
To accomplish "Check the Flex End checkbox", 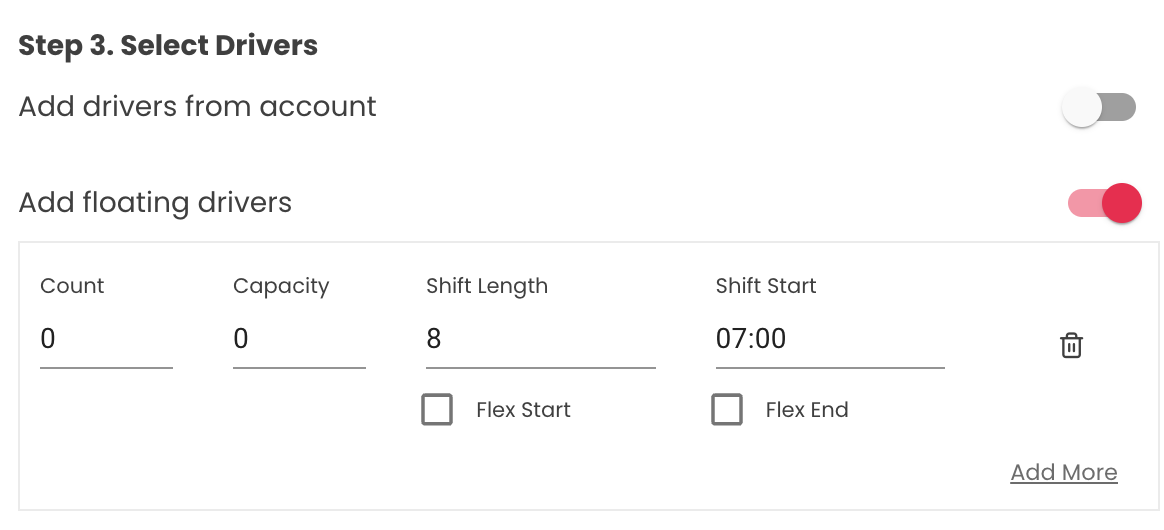I will pos(727,410).
